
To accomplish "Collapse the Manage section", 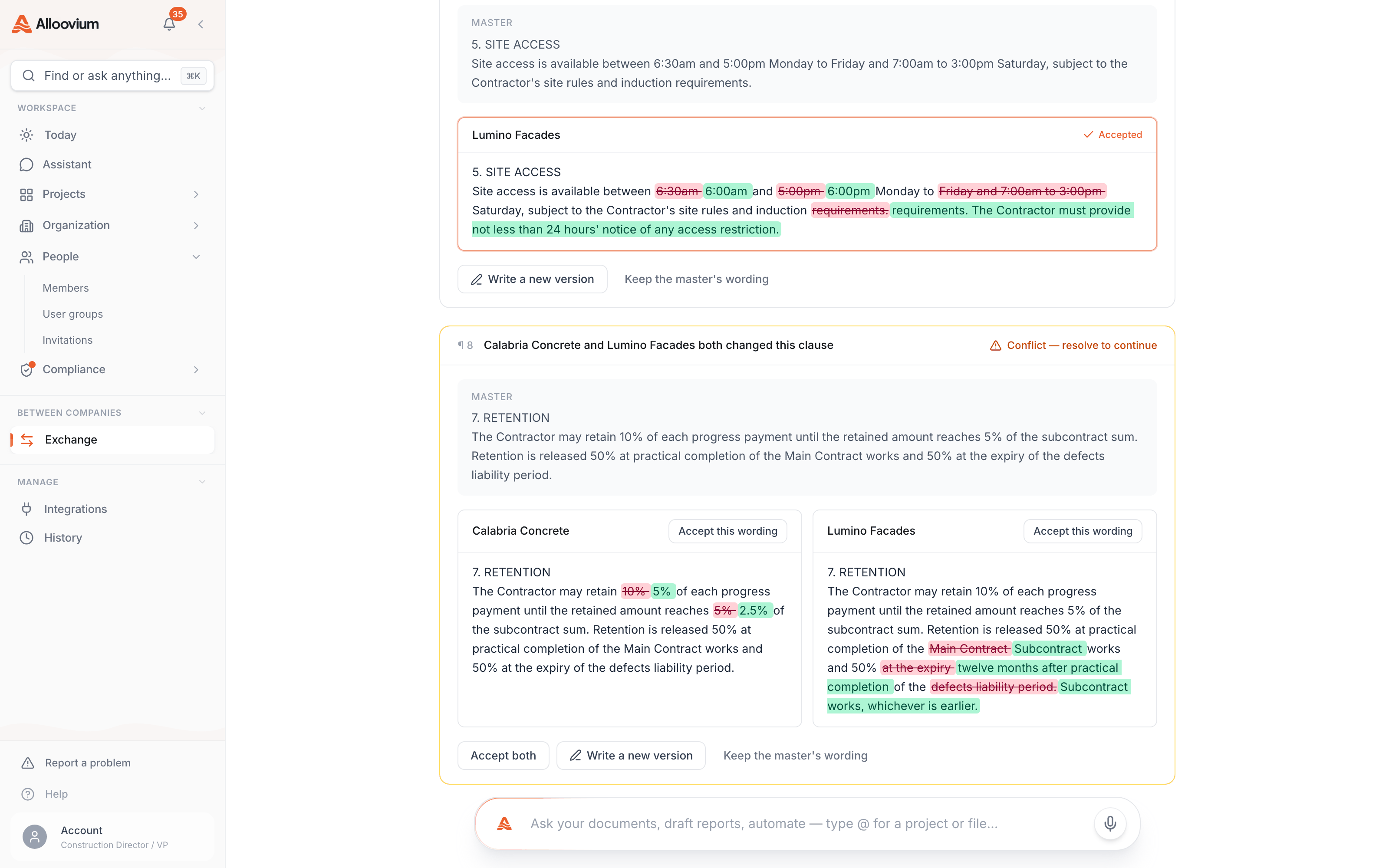I will [202, 482].
